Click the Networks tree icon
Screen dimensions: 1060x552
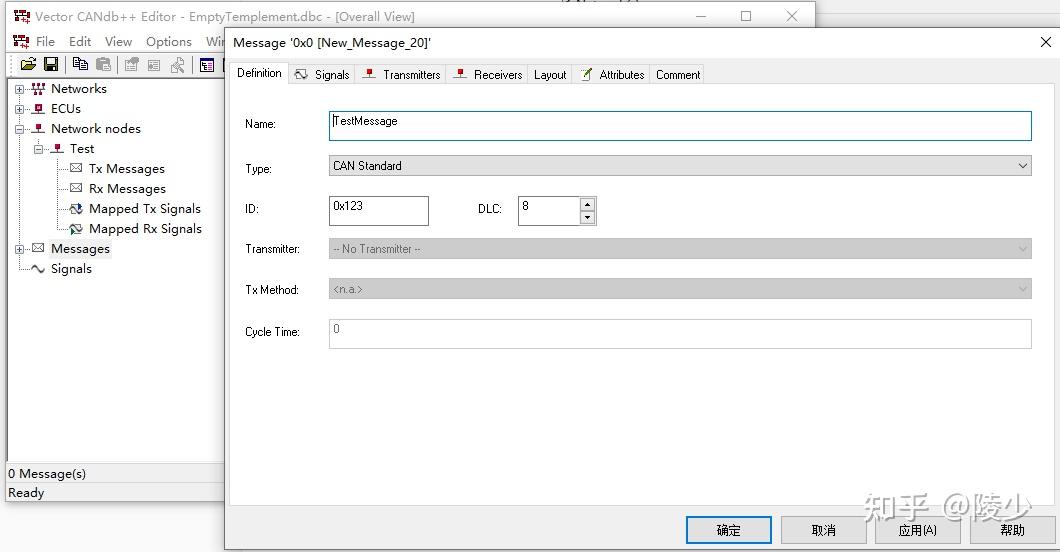point(38,89)
